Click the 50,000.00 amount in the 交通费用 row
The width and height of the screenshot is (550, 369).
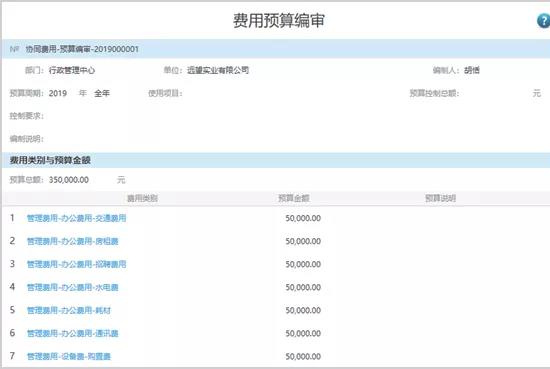pos(303,218)
